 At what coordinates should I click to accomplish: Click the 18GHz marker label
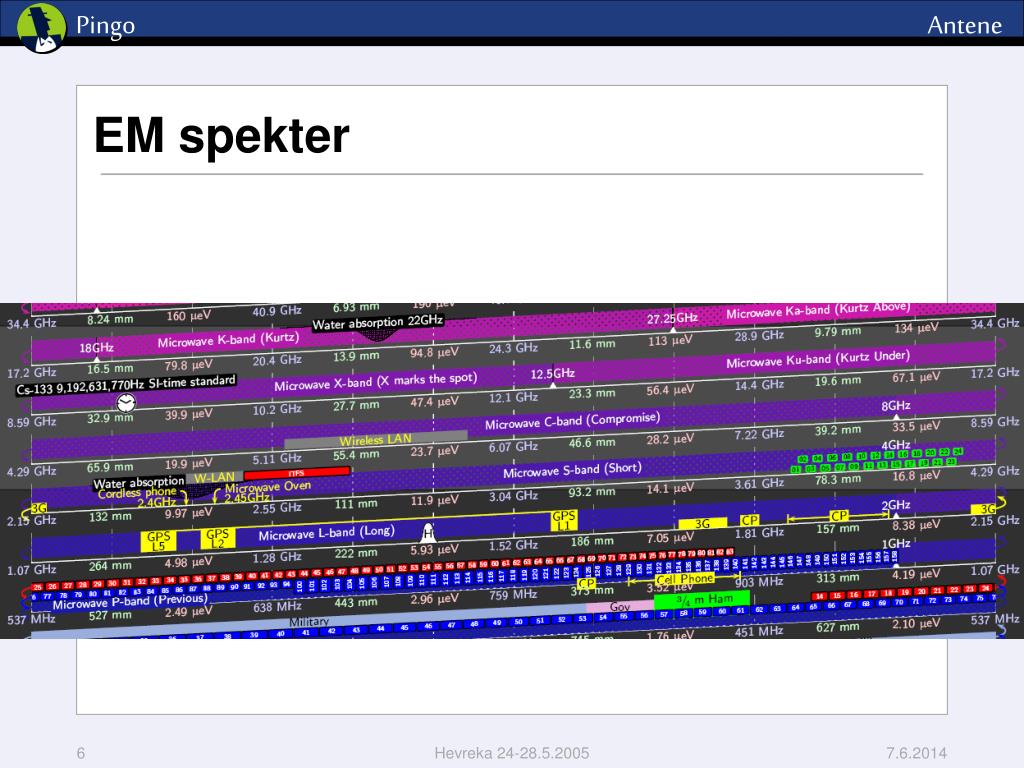pyautogui.click(x=97, y=347)
